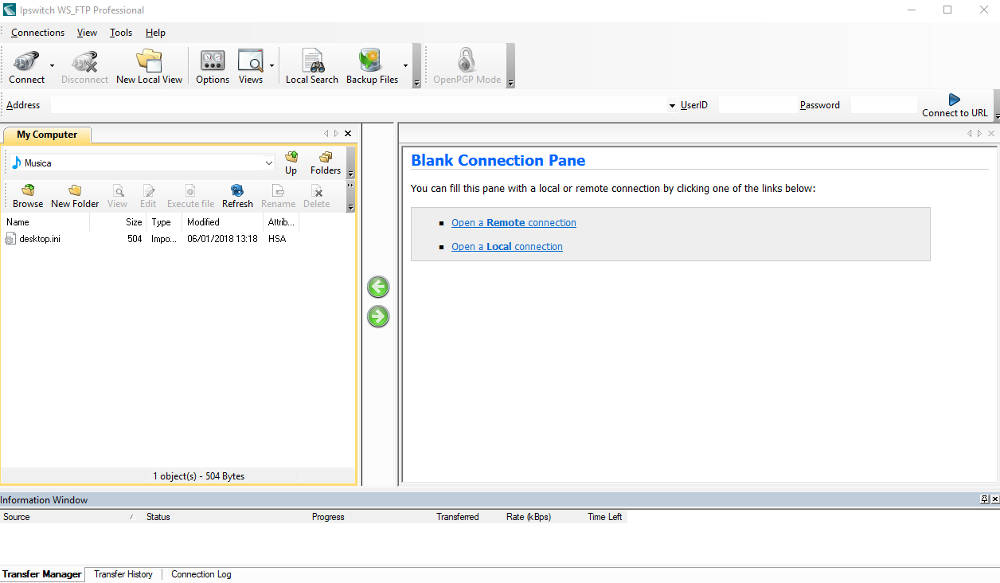Open the Musica folder path dropdown

268,163
